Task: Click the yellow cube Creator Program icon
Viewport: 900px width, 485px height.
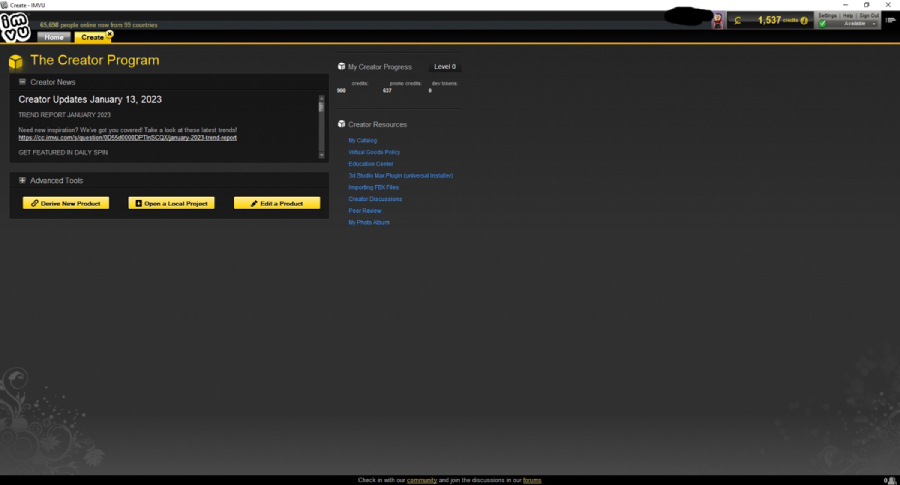Action: pos(15,61)
